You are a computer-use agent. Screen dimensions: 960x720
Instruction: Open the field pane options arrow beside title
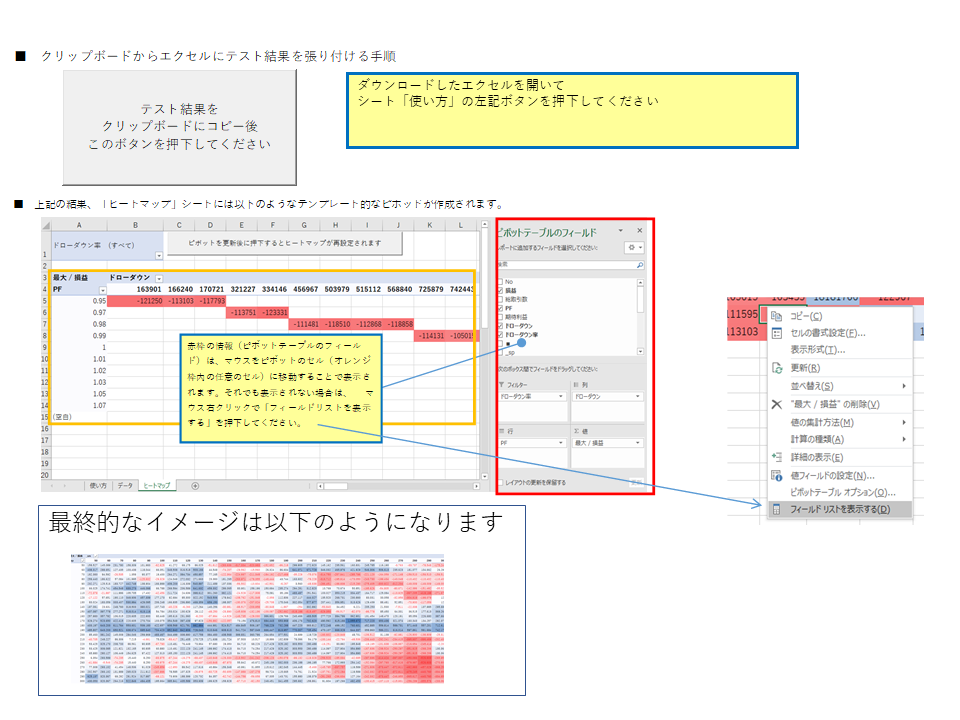coord(620,231)
